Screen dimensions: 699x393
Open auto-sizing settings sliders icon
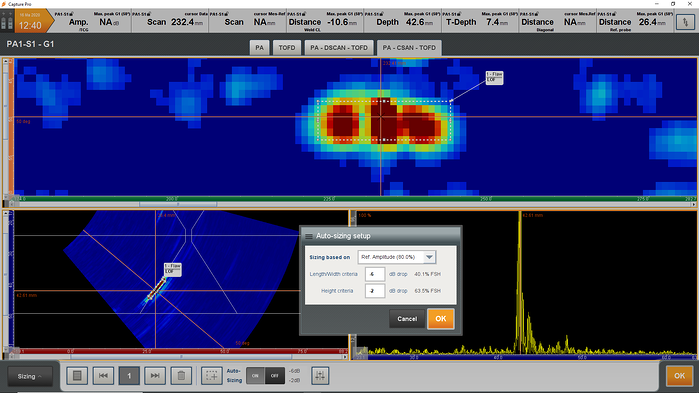[x=320, y=376]
